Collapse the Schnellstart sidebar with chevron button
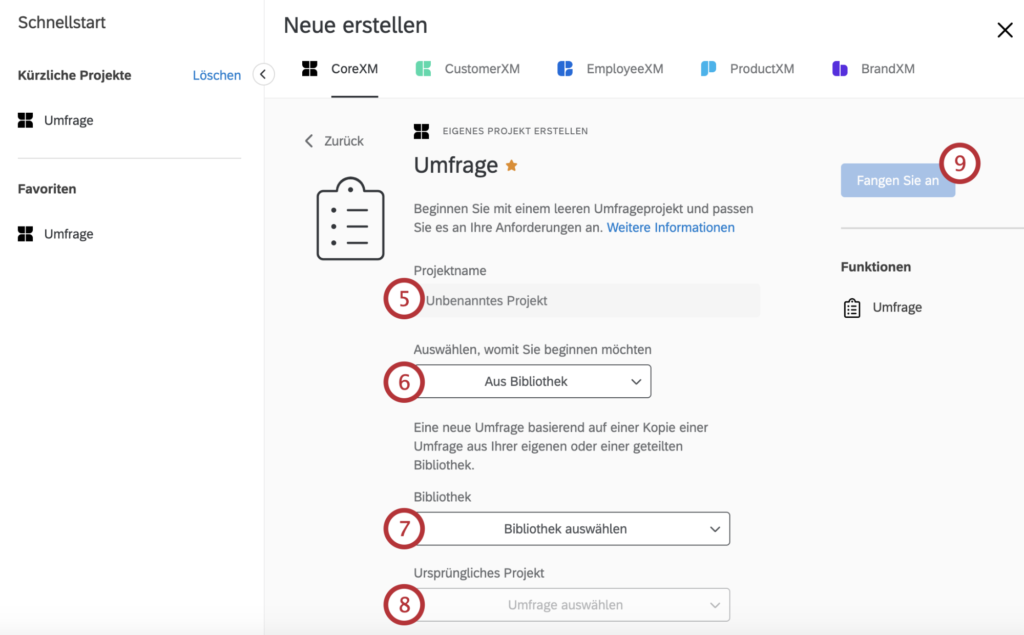The width and height of the screenshot is (1024, 635). (x=263, y=74)
